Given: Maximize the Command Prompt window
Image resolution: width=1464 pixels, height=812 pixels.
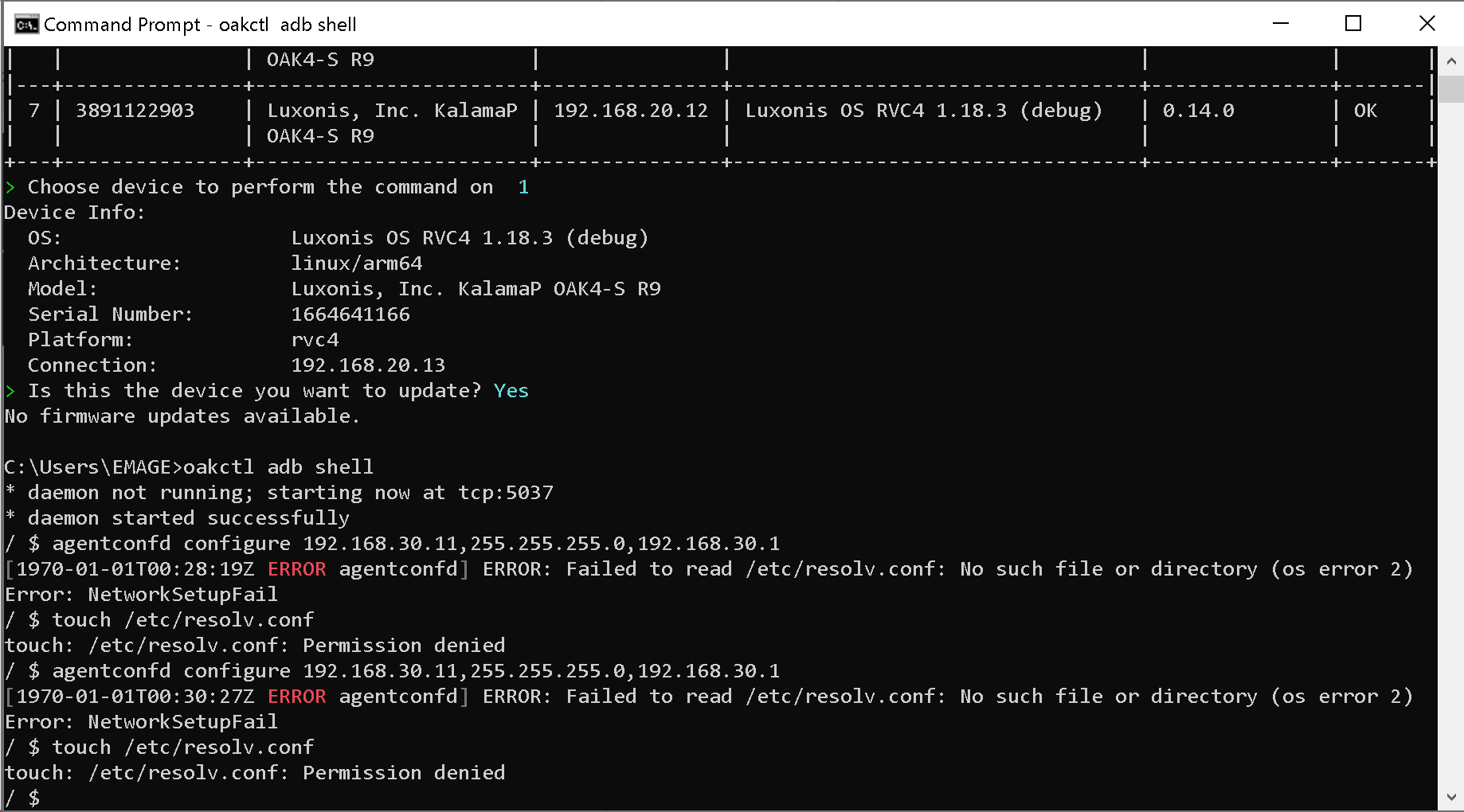Looking at the screenshot, I should point(1353,24).
